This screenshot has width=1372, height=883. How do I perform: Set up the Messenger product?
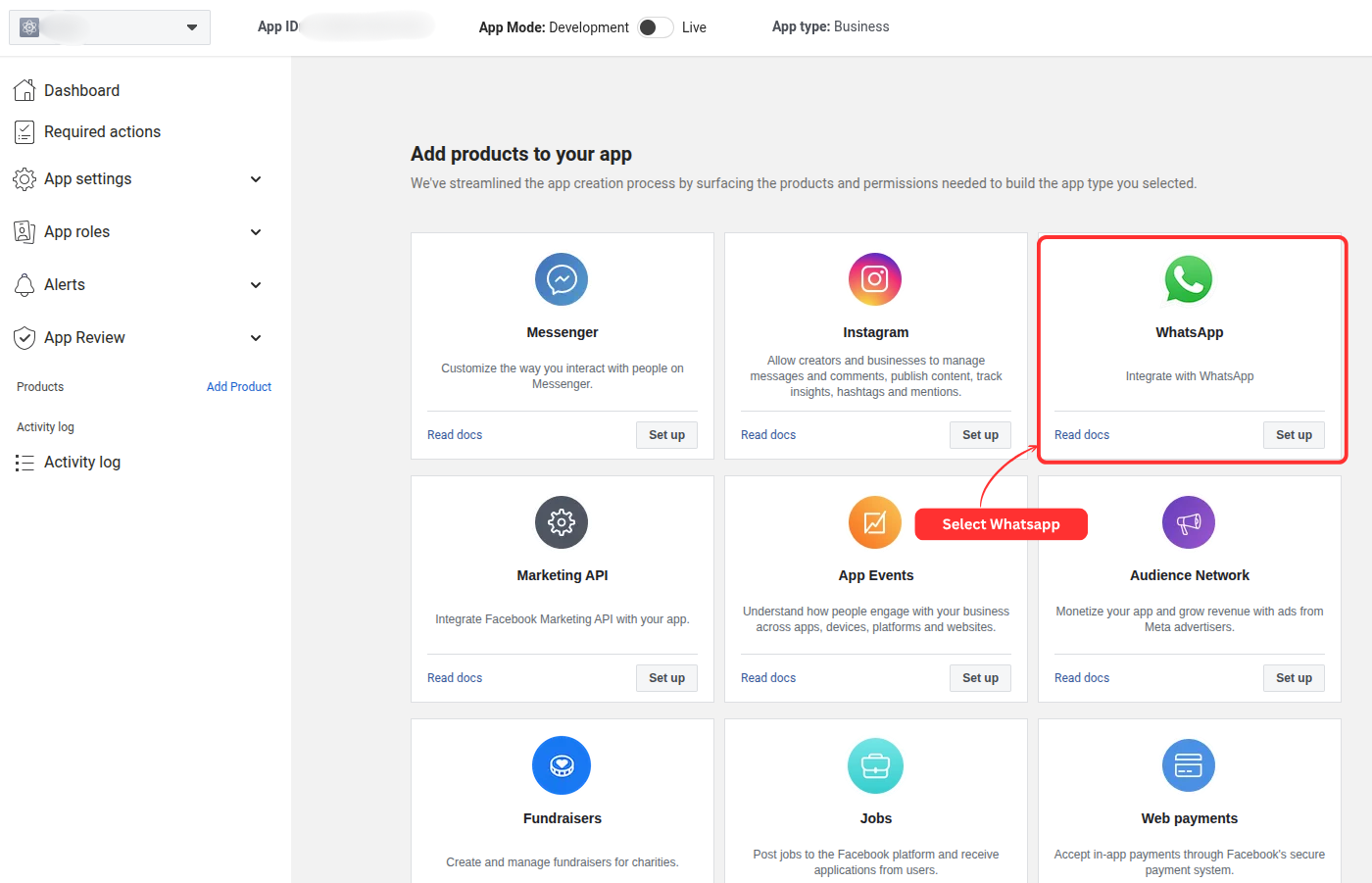pos(666,435)
